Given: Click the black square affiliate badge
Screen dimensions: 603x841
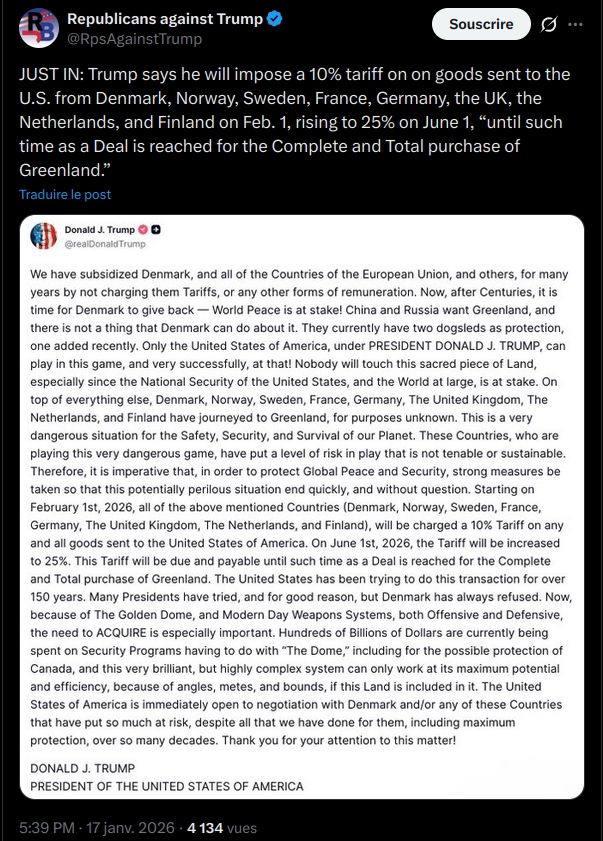Looking at the screenshot, I should (x=156, y=230).
